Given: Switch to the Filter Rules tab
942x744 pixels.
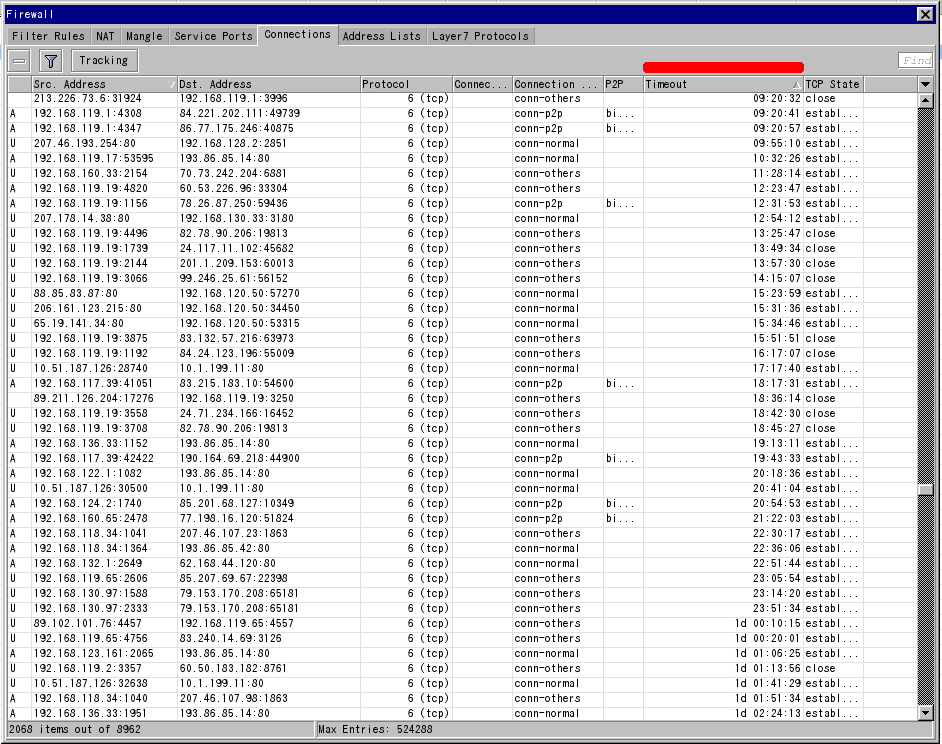Looking at the screenshot, I should 47,35.
